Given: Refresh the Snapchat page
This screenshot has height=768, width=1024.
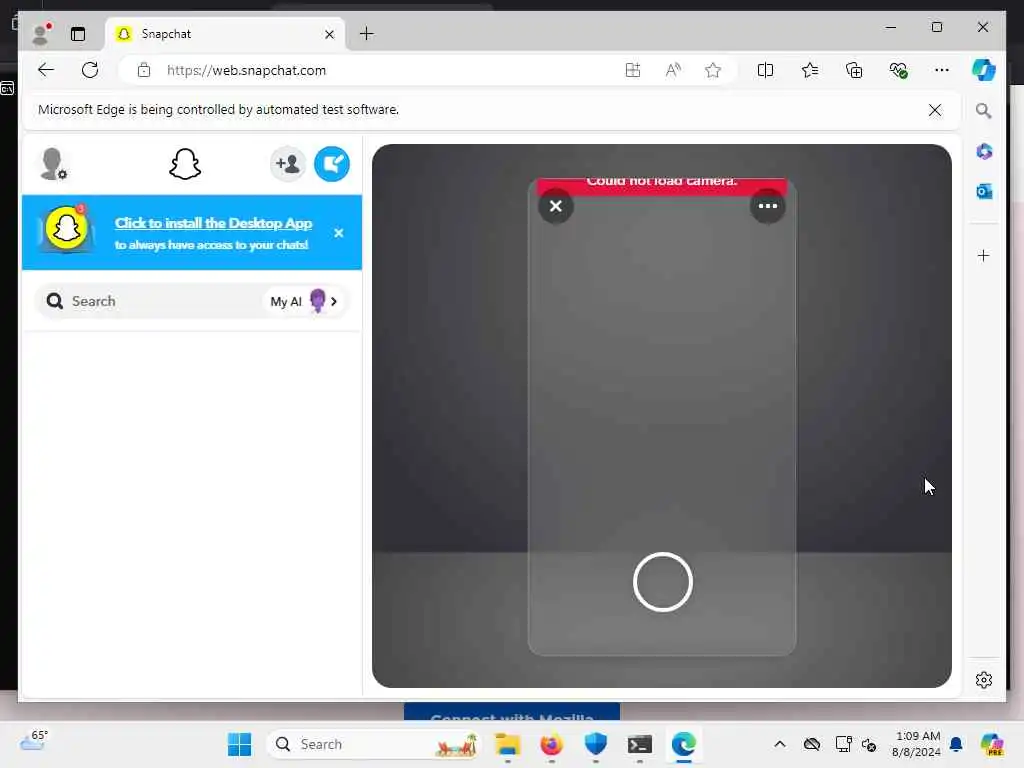Looking at the screenshot, I should pyautogui.click(x=90, y=70).
